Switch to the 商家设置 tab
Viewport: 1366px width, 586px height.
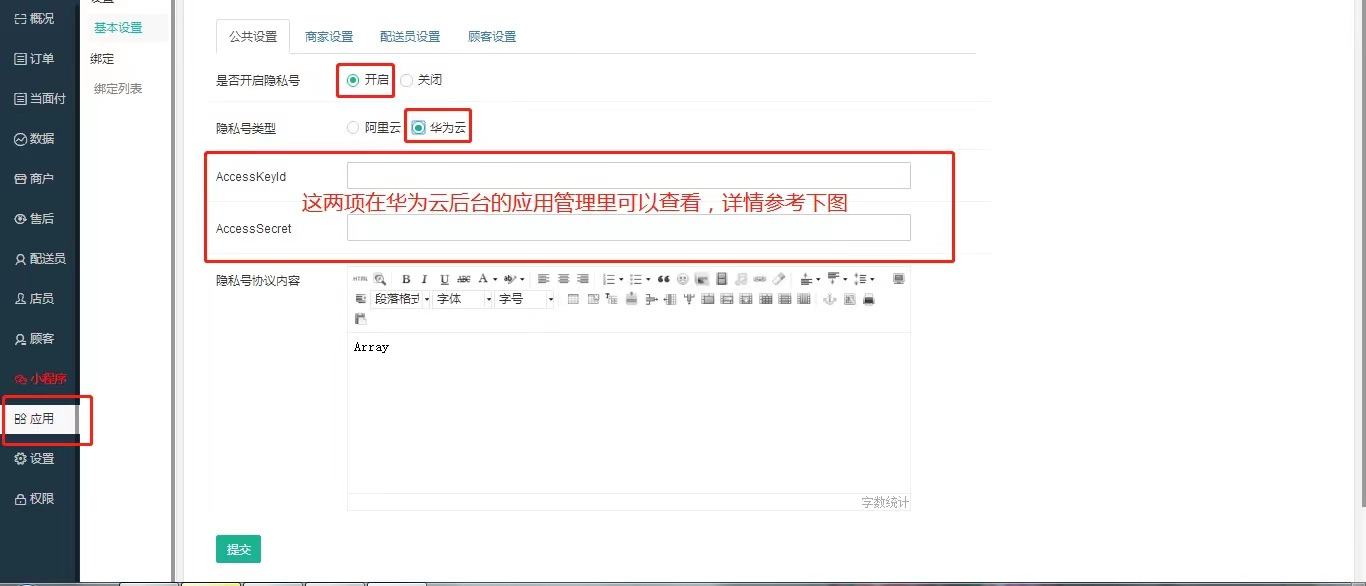pos(329,37)
